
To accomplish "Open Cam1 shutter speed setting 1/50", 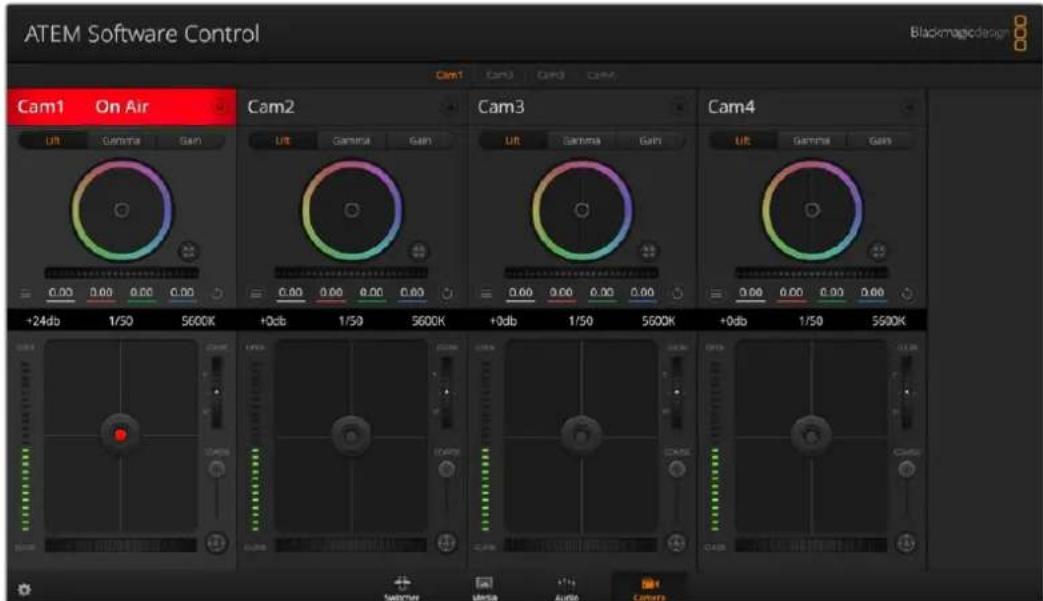I will [x=121, y=321].
